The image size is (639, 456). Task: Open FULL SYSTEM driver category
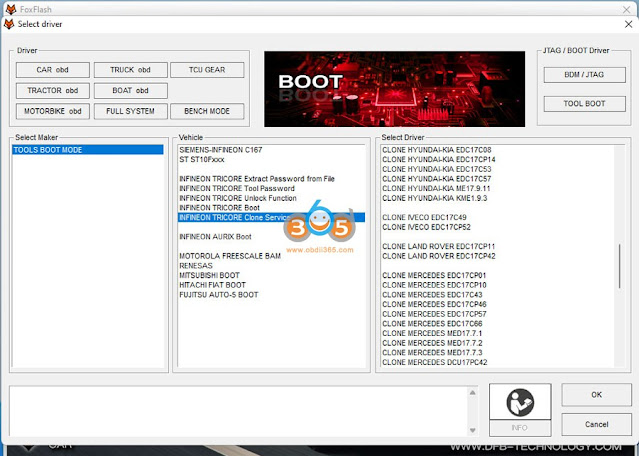[x=130, y=111]
